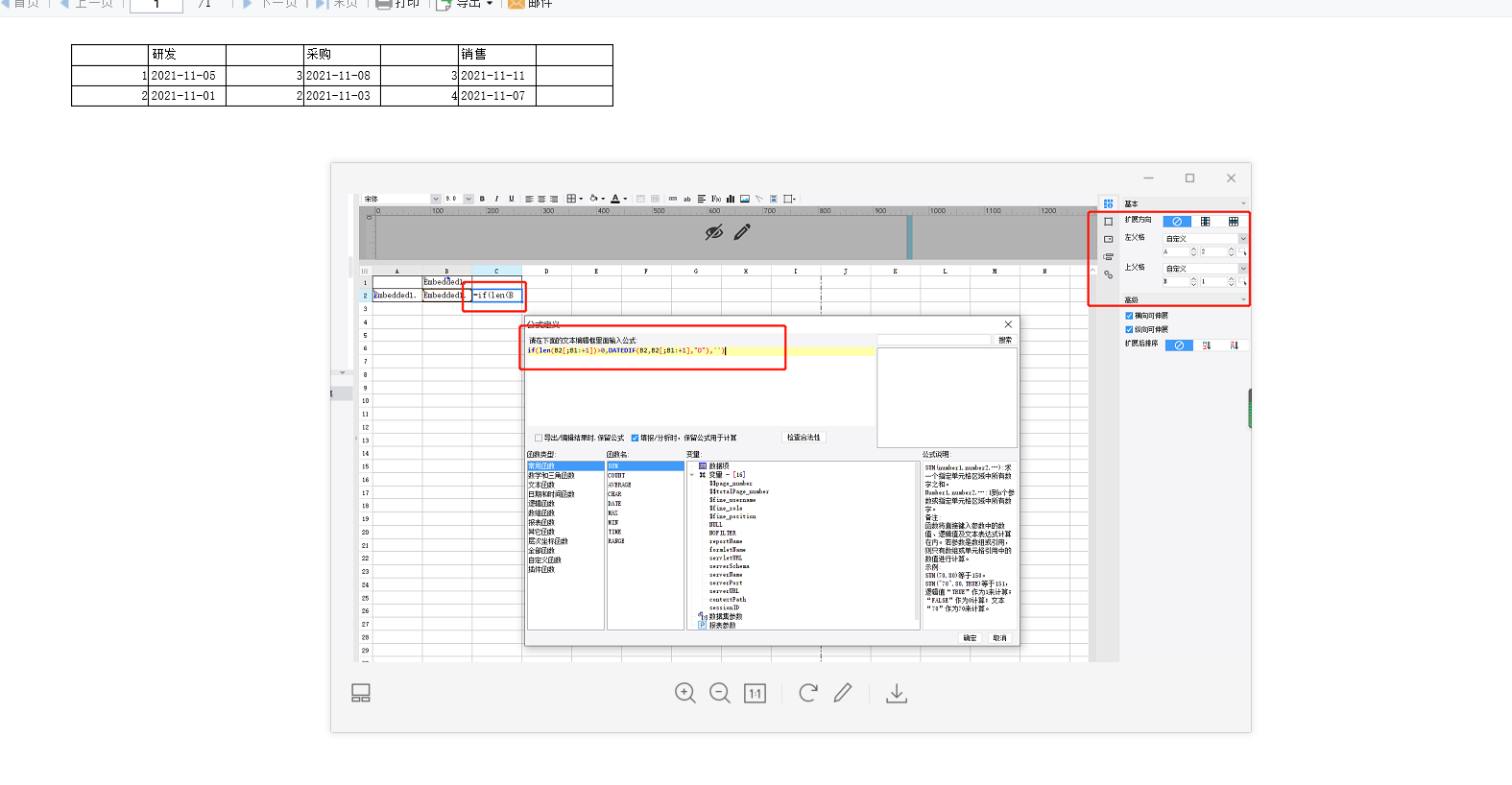Screen dimensions: 1512x785
Task: Click the 搜索 button in the formula dialog
Action: 1005,341
